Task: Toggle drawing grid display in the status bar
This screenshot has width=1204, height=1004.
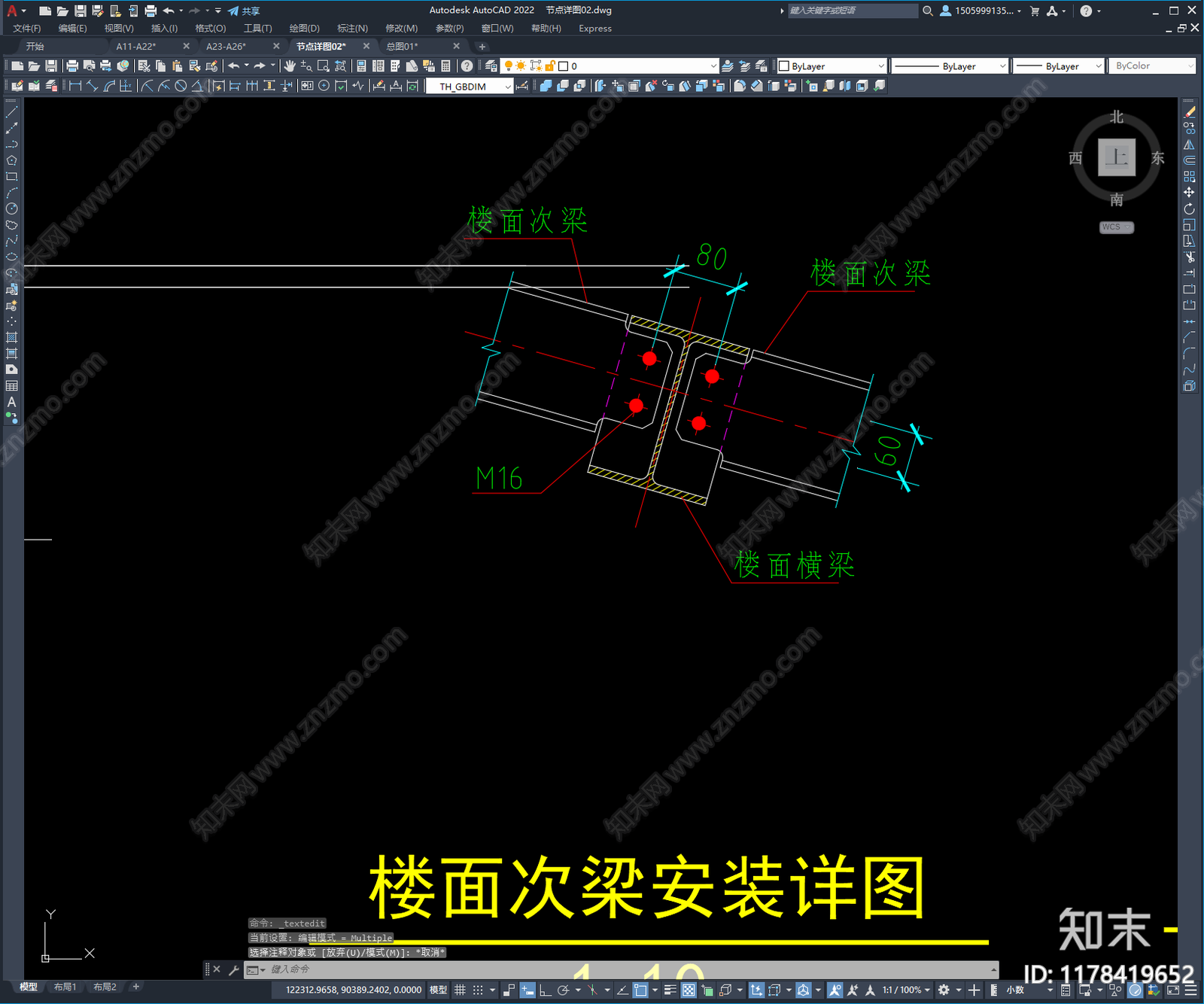Action: [460, 990]
